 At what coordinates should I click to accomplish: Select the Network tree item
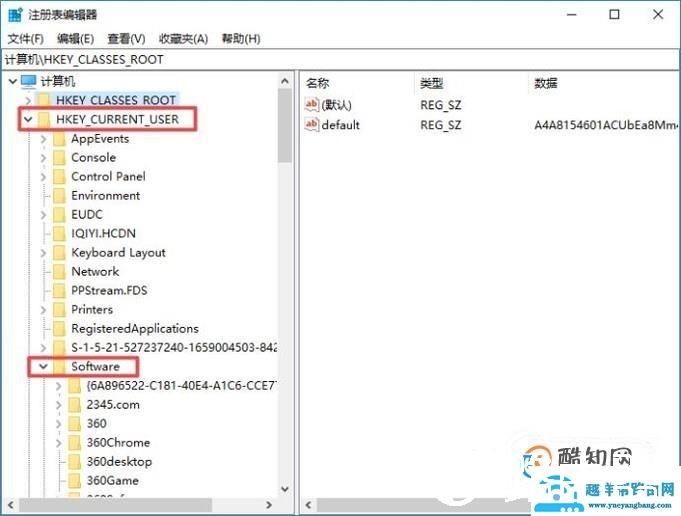[95, 271]
